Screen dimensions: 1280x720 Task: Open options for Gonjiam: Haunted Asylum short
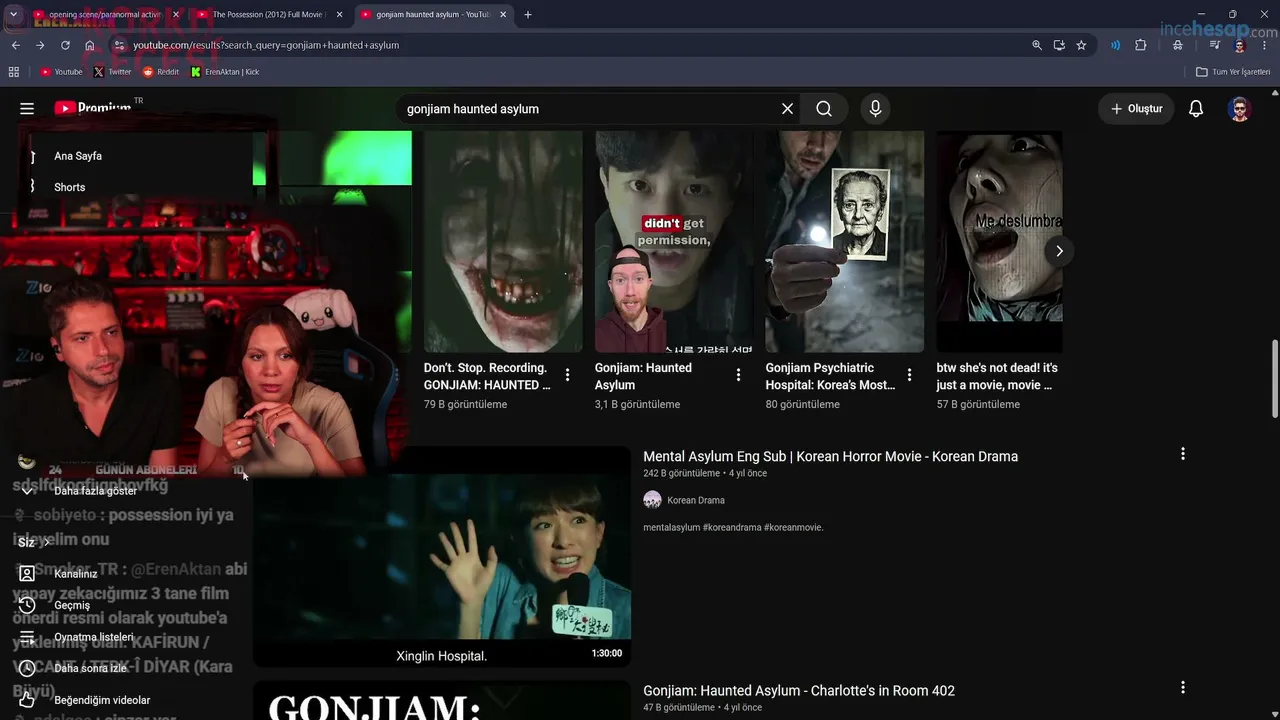point(739,375)
